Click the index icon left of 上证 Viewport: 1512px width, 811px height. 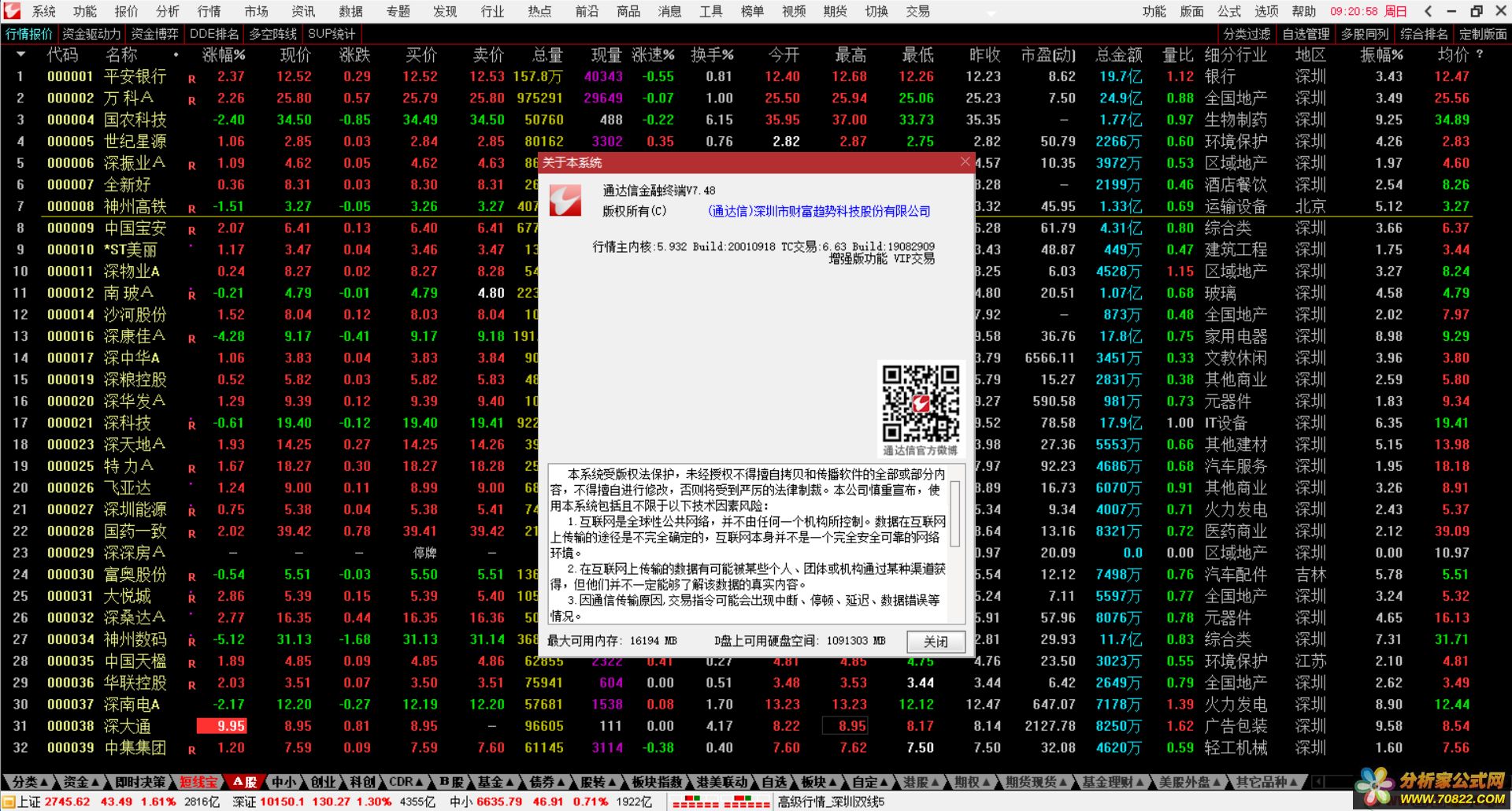pos(9,802)
